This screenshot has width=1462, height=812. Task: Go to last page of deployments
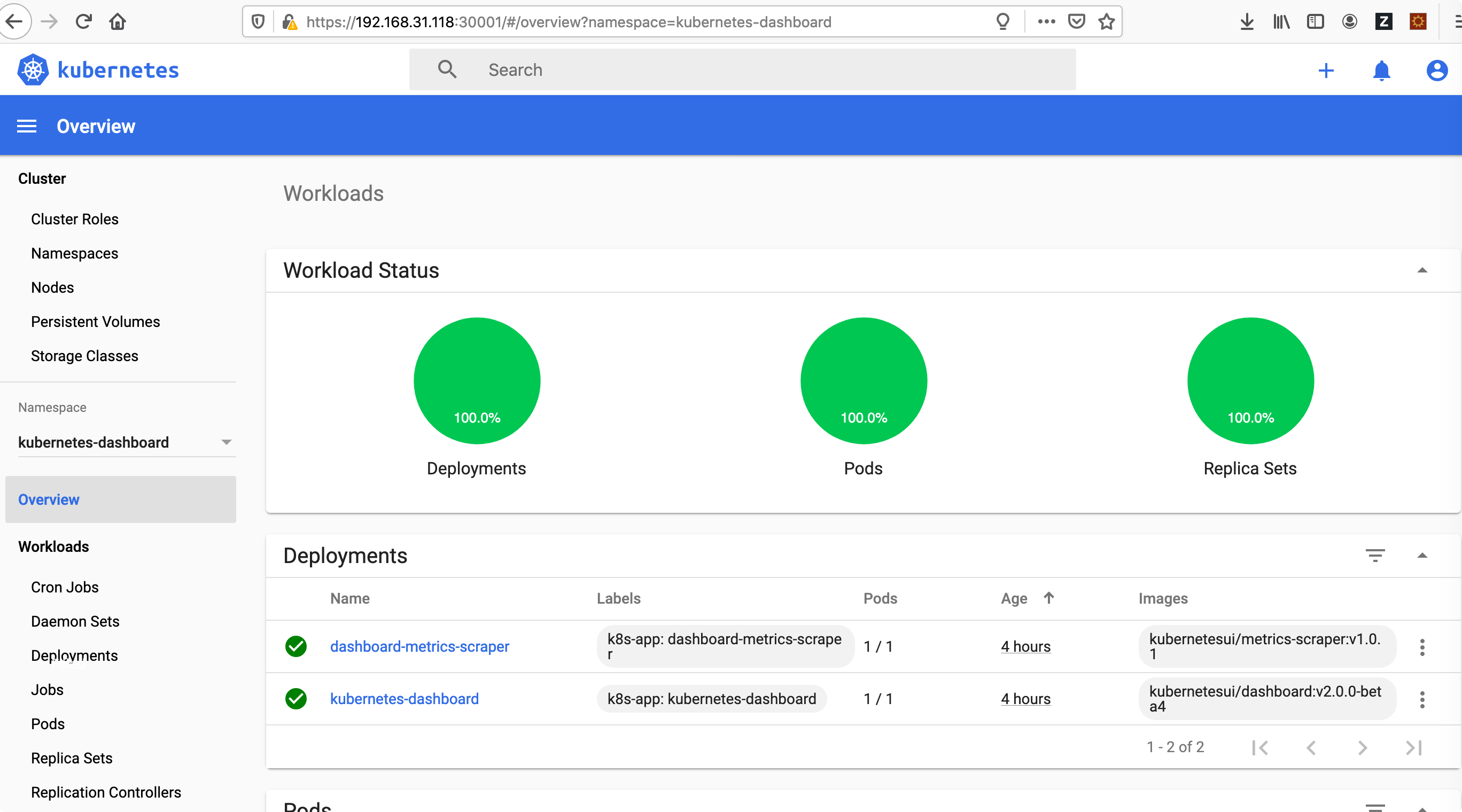[x=1413, y=747]
